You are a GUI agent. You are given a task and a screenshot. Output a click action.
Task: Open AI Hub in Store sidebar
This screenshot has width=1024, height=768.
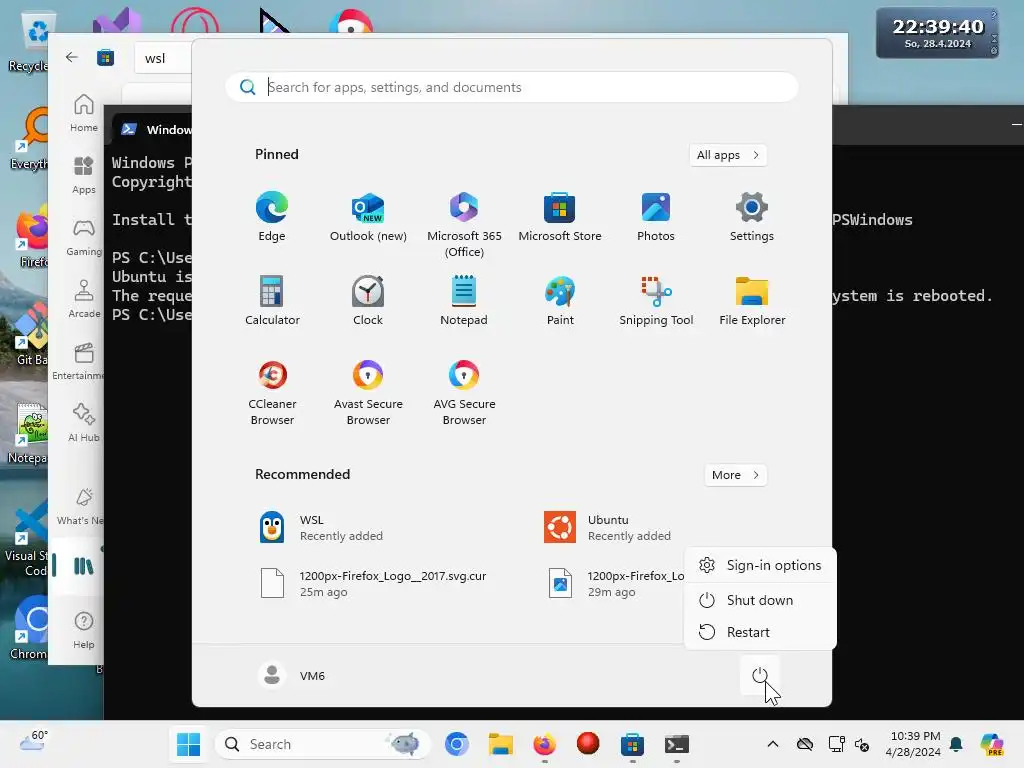pyautogui.click(x=84, y=423)
